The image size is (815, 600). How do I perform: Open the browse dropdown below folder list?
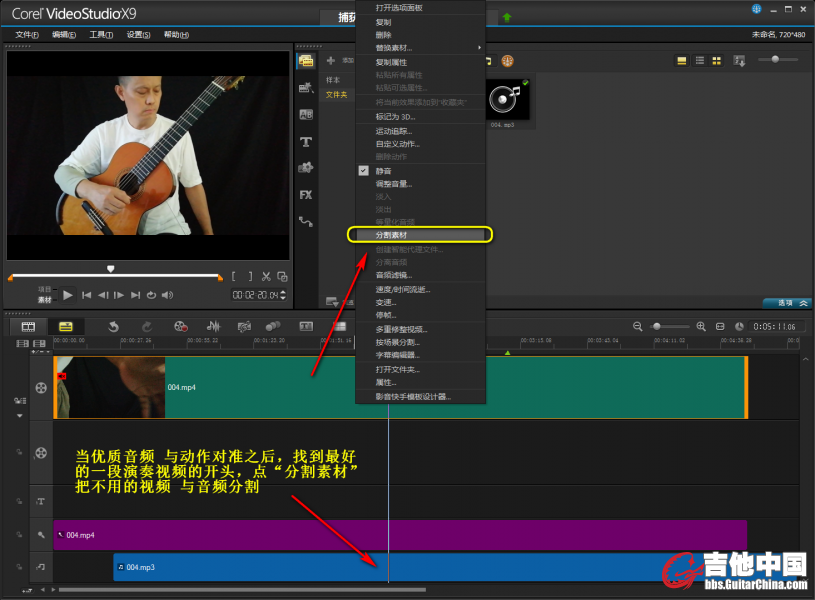[332, 302]
